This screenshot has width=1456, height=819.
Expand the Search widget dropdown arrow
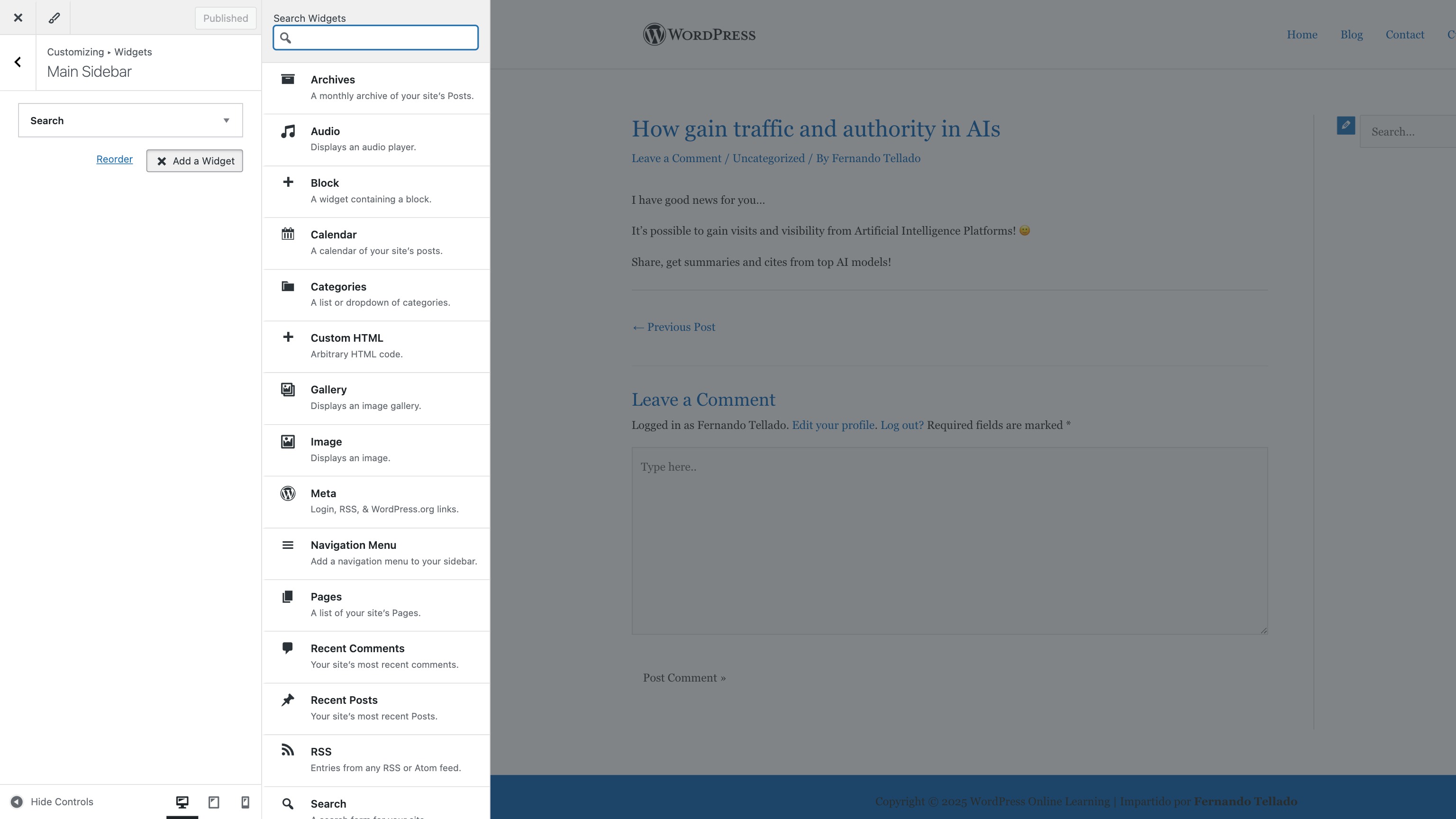pos(226,120)
